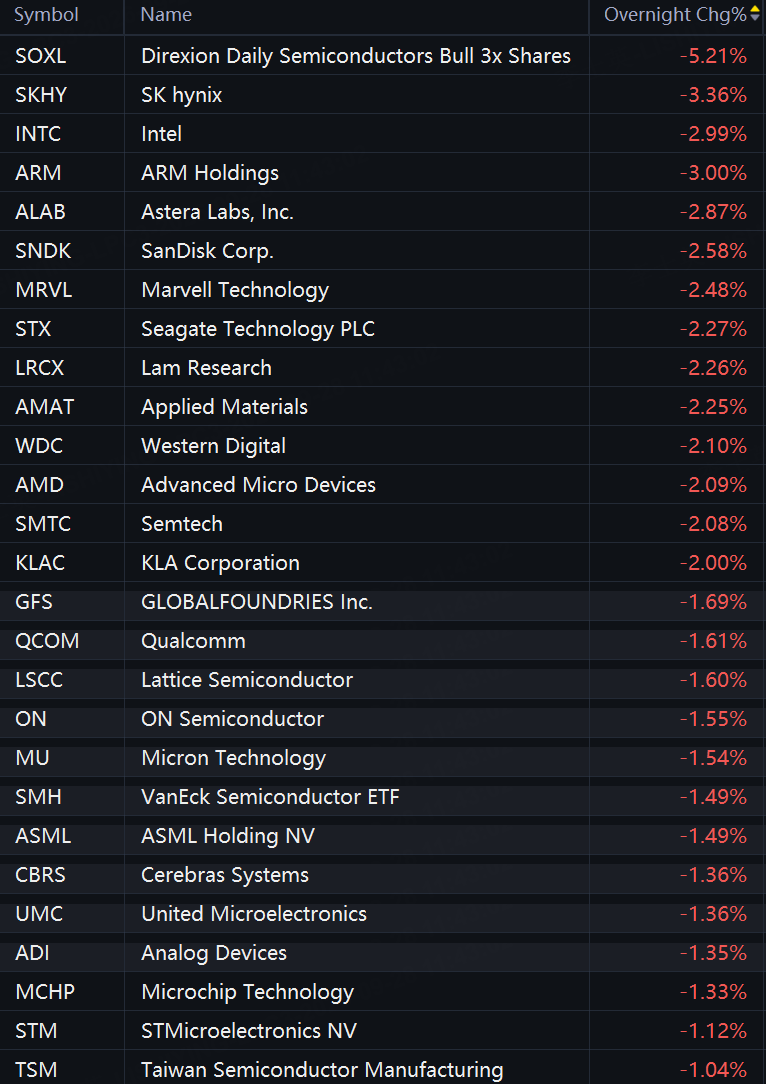Image resolution: width=766 pixels, height=1084 pixels.
Task: Sort table by Symbol column header
Action: (46, 15)
